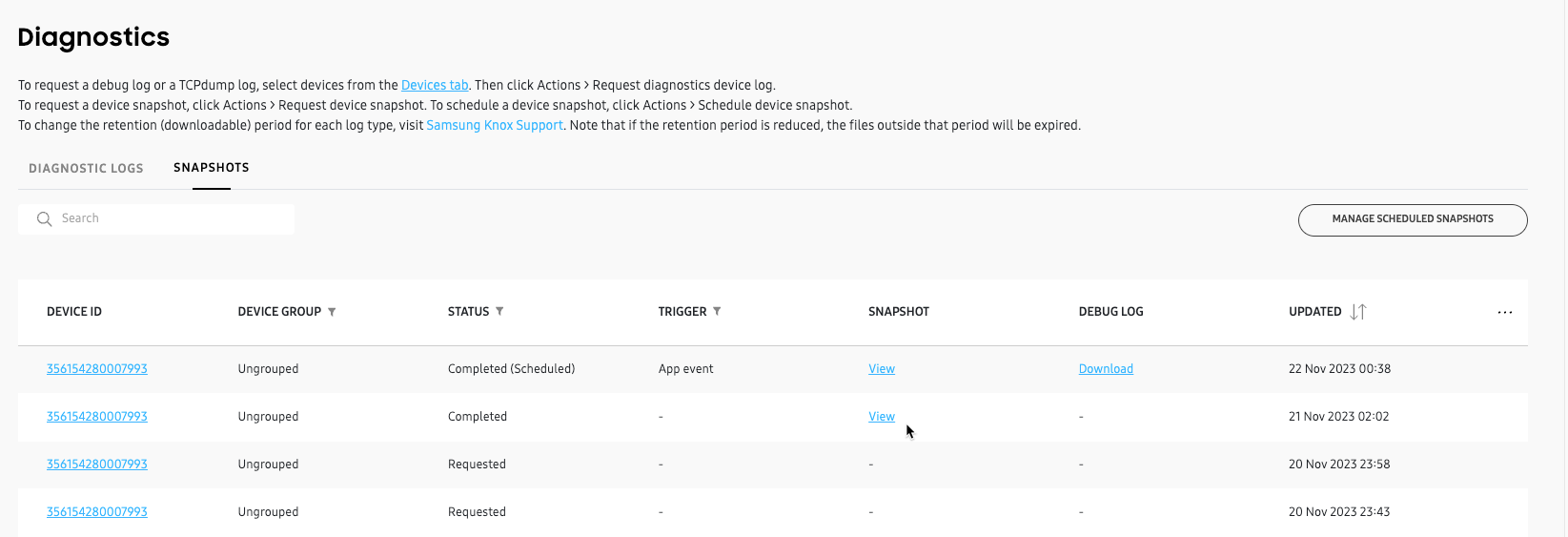The height and width of the screenshot is (537, 1568).
Task: Download the debug log
Action: point(1106,369)
